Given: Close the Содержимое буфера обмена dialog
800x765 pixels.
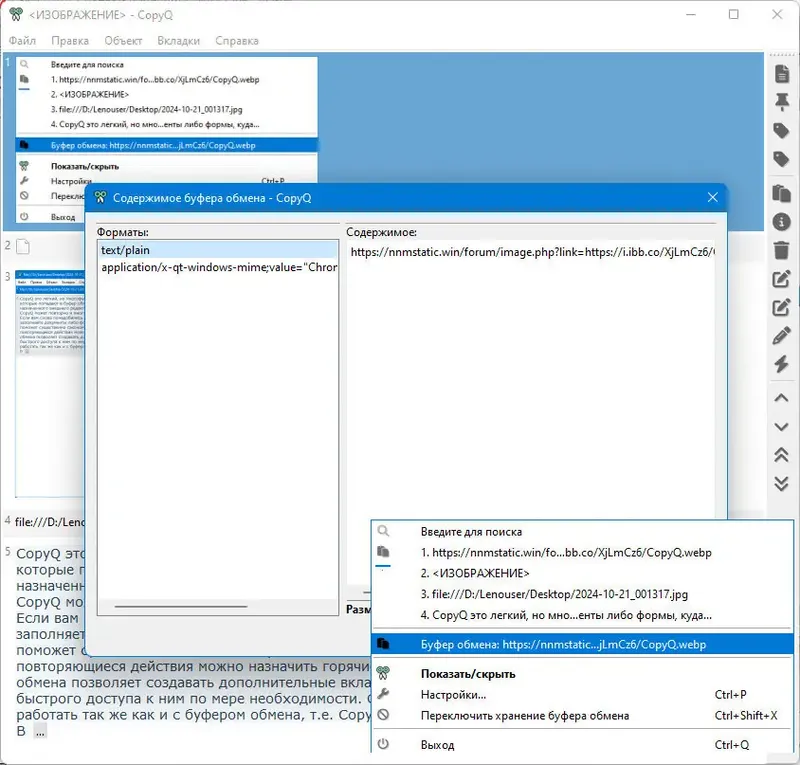Looking at the screenshot, I should click(x=713, y=198).
